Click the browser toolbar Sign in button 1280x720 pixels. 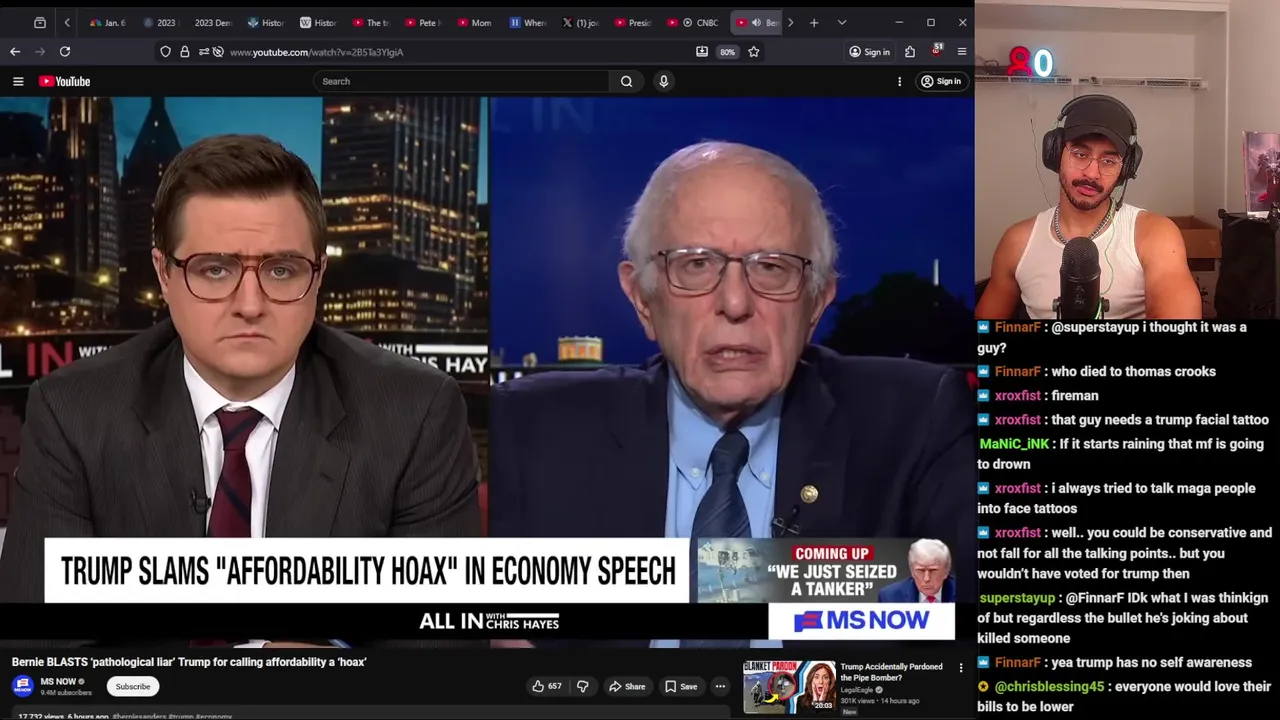(869, 52)
